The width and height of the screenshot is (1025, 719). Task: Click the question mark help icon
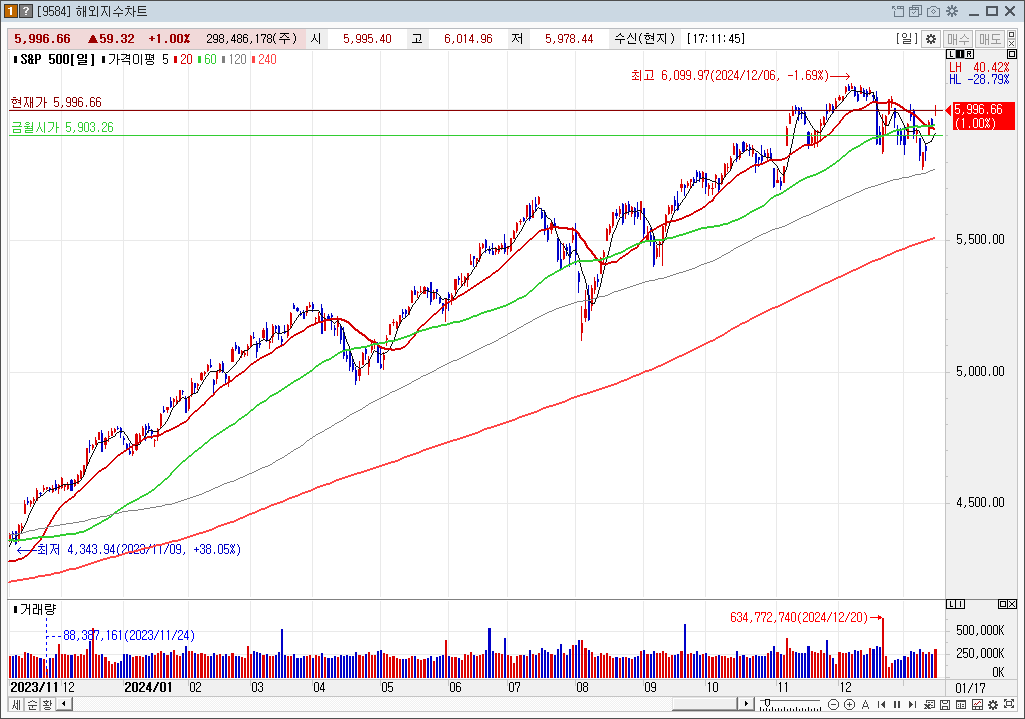25,11
